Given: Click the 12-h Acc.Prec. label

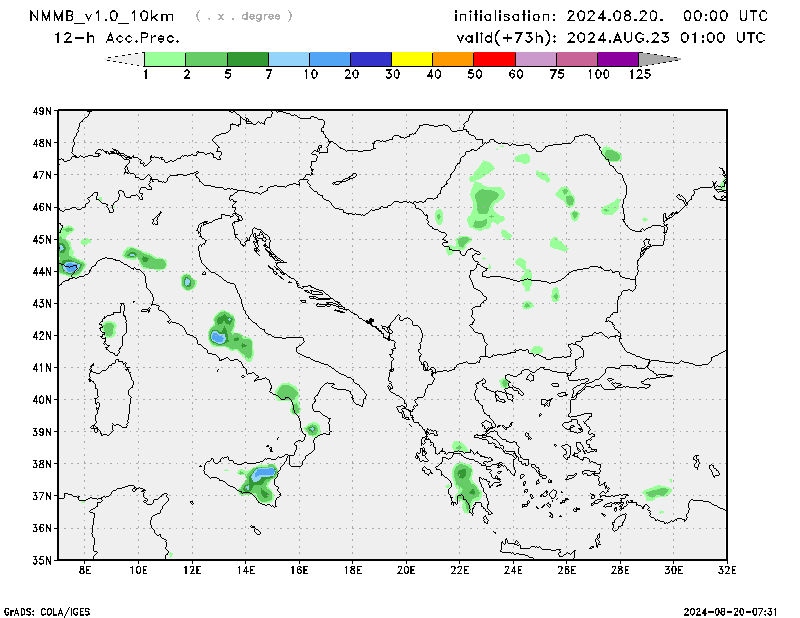Looking at the screenshot, I should click(117, 38).
